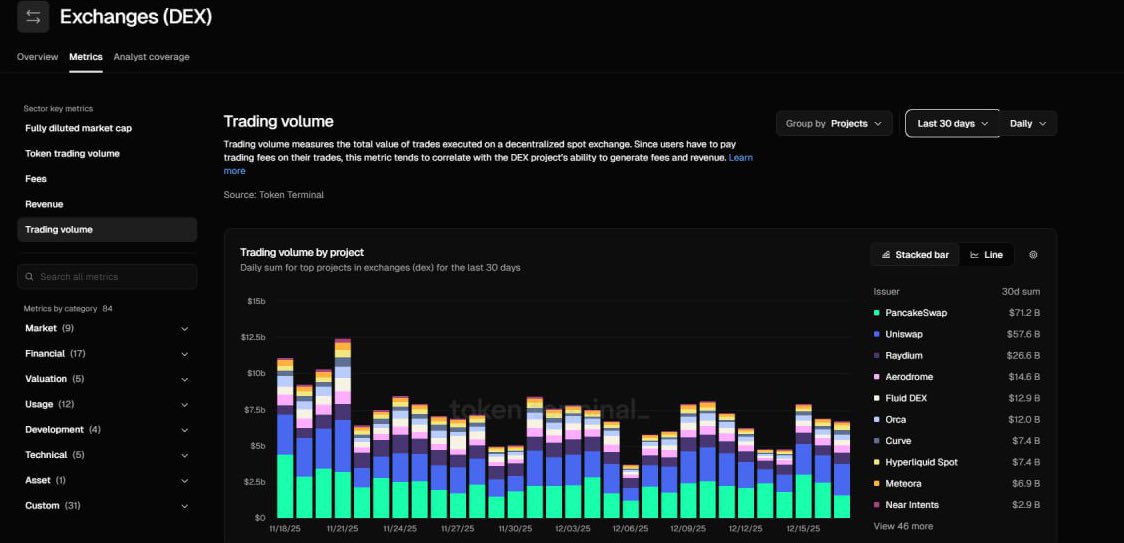Screen dimensions: 1124x543
Task: Switch chart to Line view
Action: (x=986, y=255)
